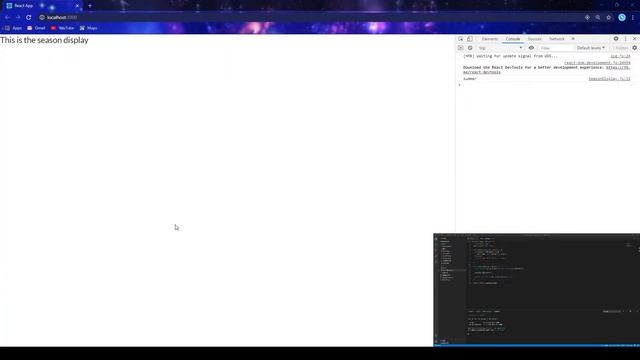Switch to the Console tab in DevTools

click(513, 39)
